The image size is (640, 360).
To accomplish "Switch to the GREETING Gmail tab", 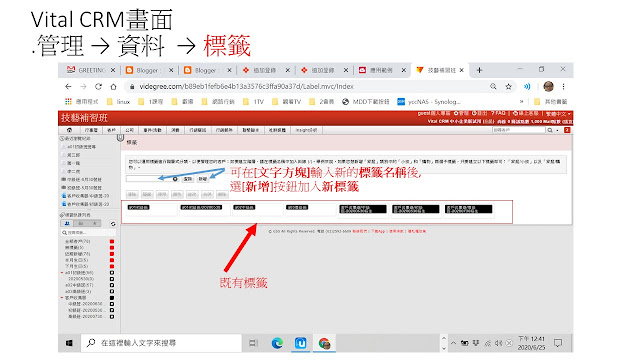I will (x=91, y=70).
